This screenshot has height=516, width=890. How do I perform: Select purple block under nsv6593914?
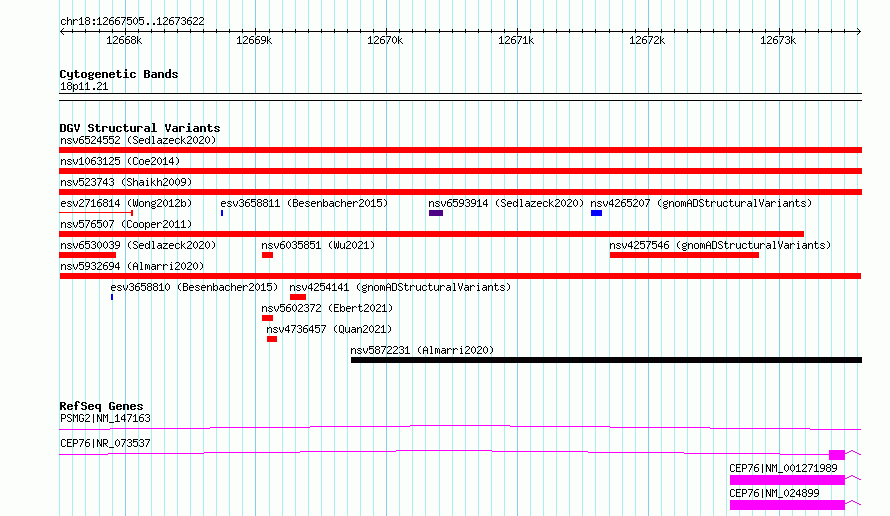436,213
